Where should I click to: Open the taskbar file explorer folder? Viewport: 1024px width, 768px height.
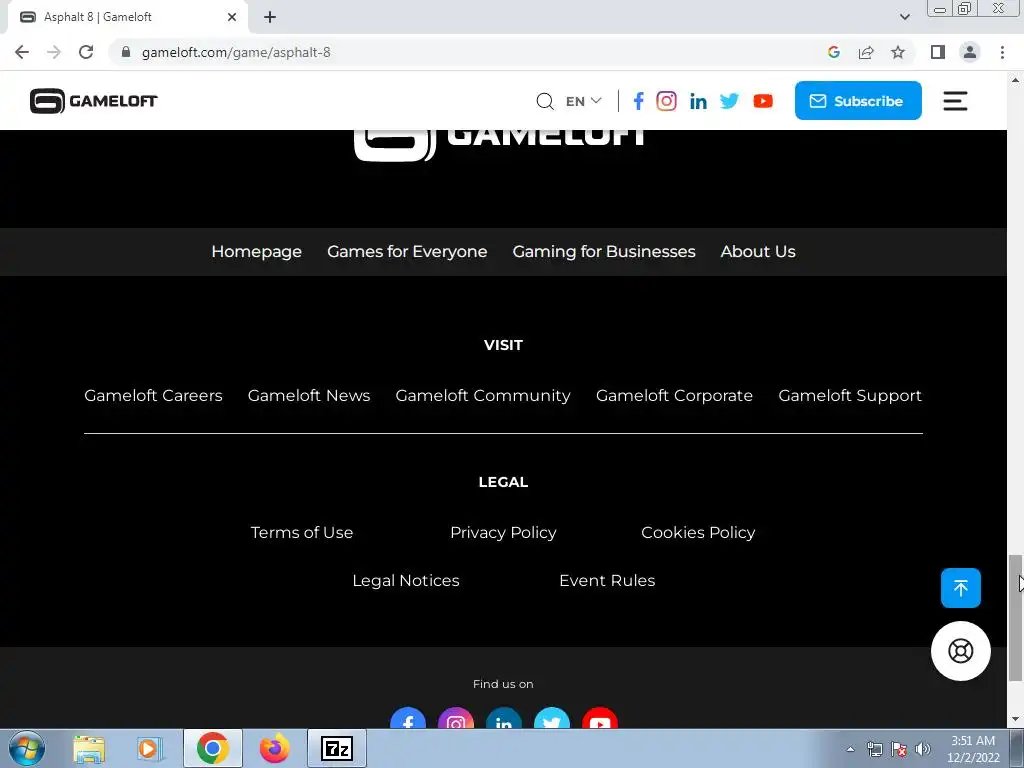point(89,749)
